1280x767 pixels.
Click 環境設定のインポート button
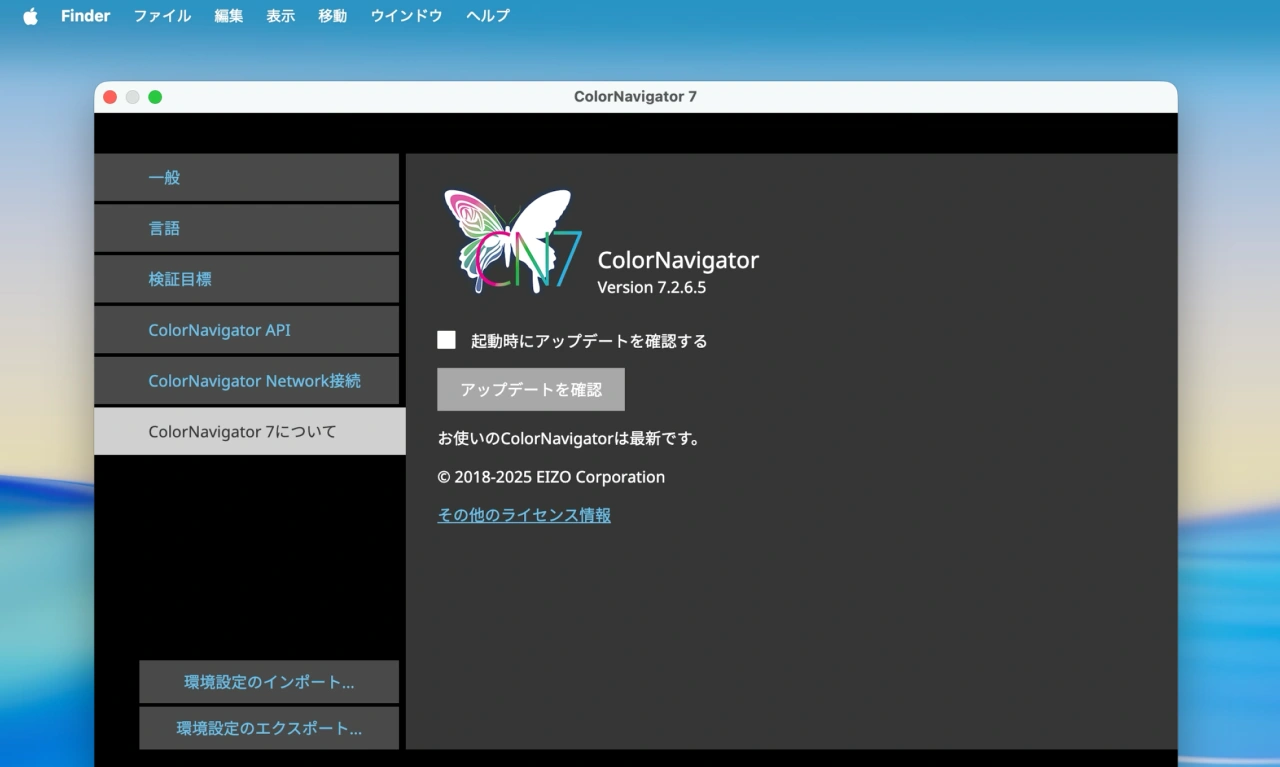(x=268, y=681)
